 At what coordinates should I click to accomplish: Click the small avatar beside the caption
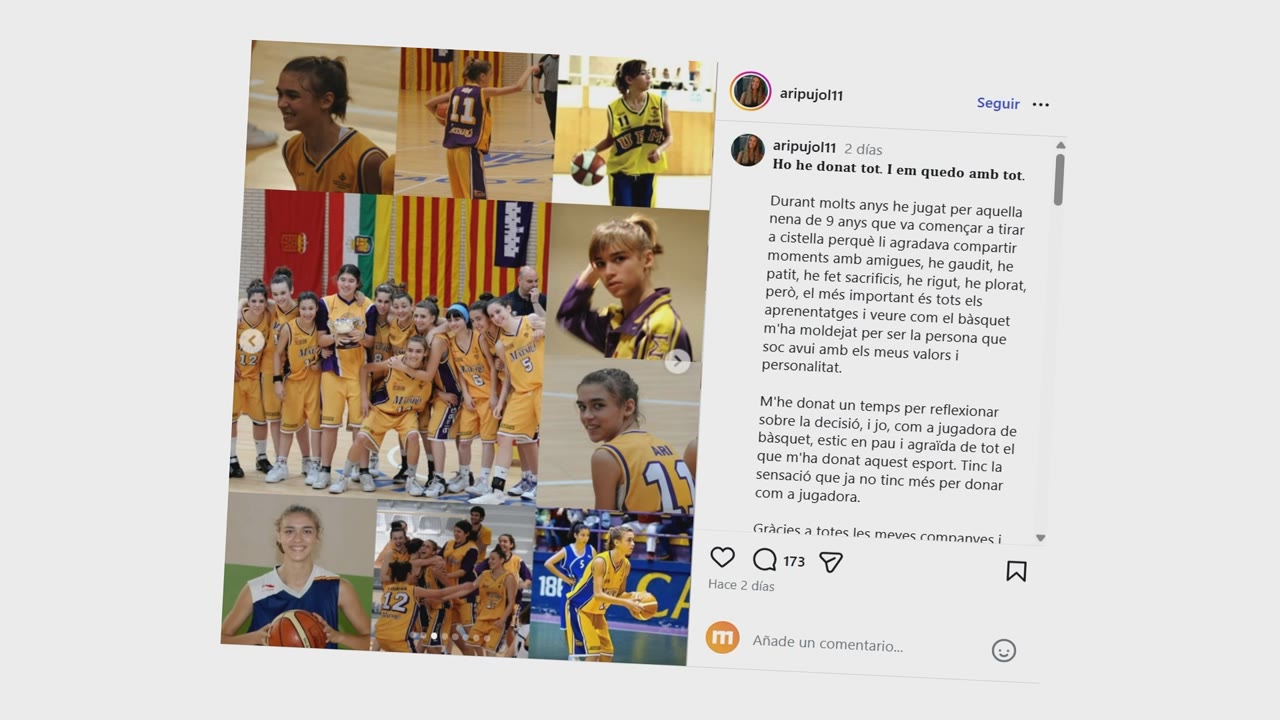pos(747,150)
